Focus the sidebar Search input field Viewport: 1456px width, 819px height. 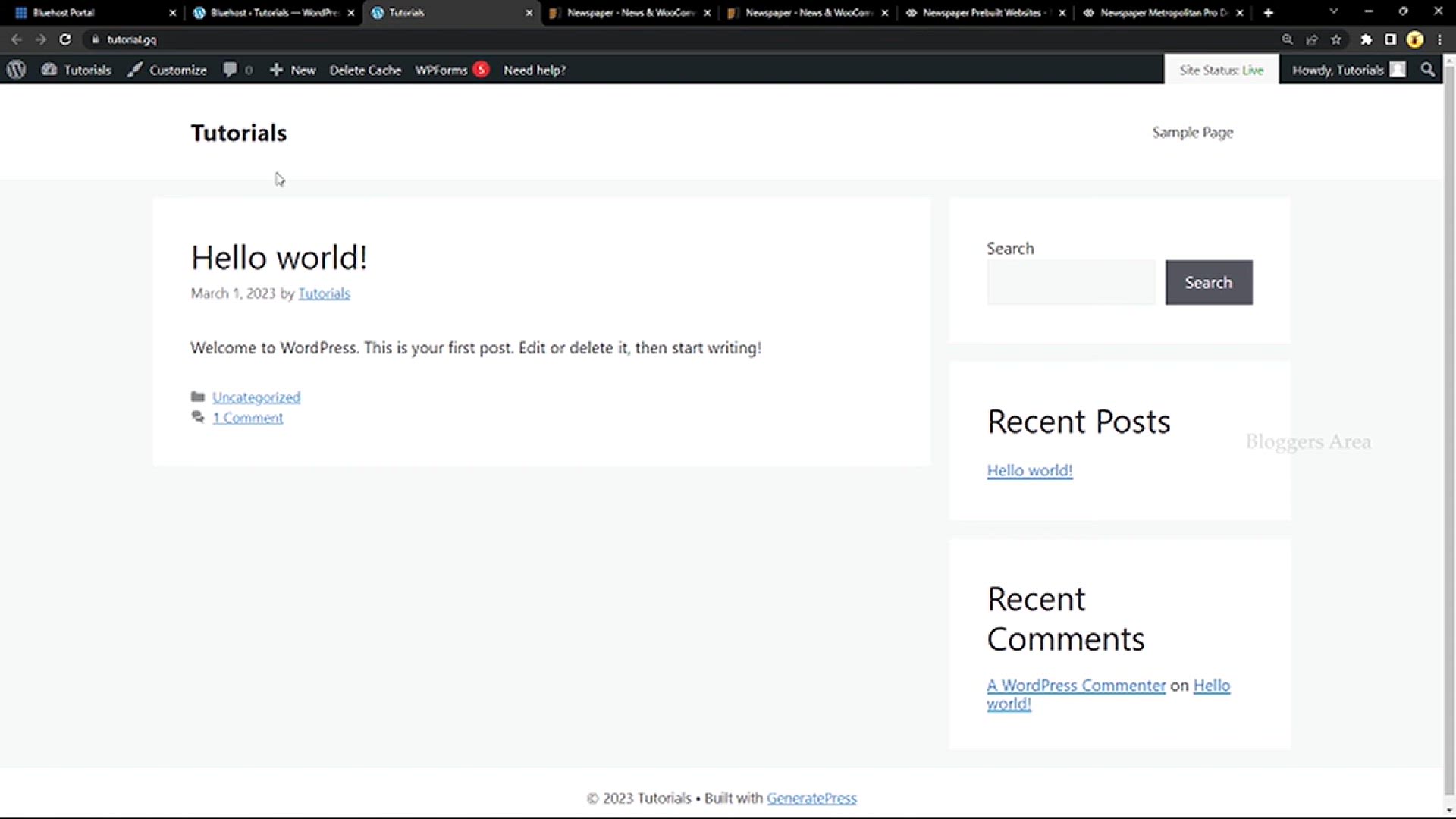coord(1070,283)
